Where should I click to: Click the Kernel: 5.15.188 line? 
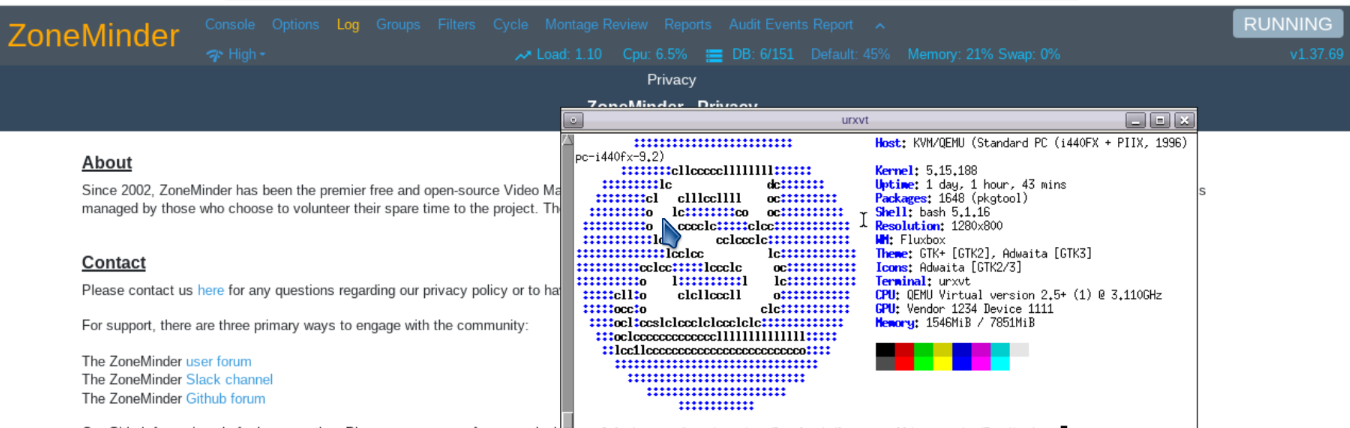926,171
